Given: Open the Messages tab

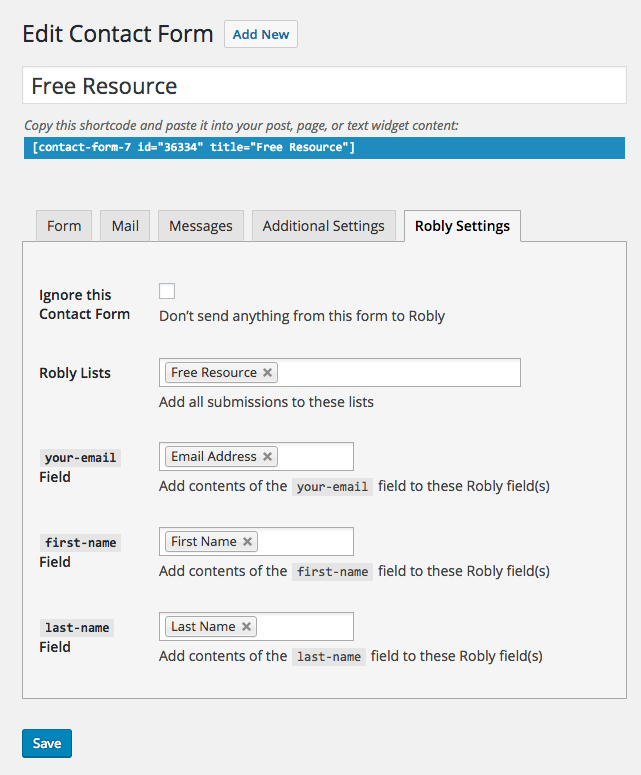Looking at the screenshot, I should 201,226.
